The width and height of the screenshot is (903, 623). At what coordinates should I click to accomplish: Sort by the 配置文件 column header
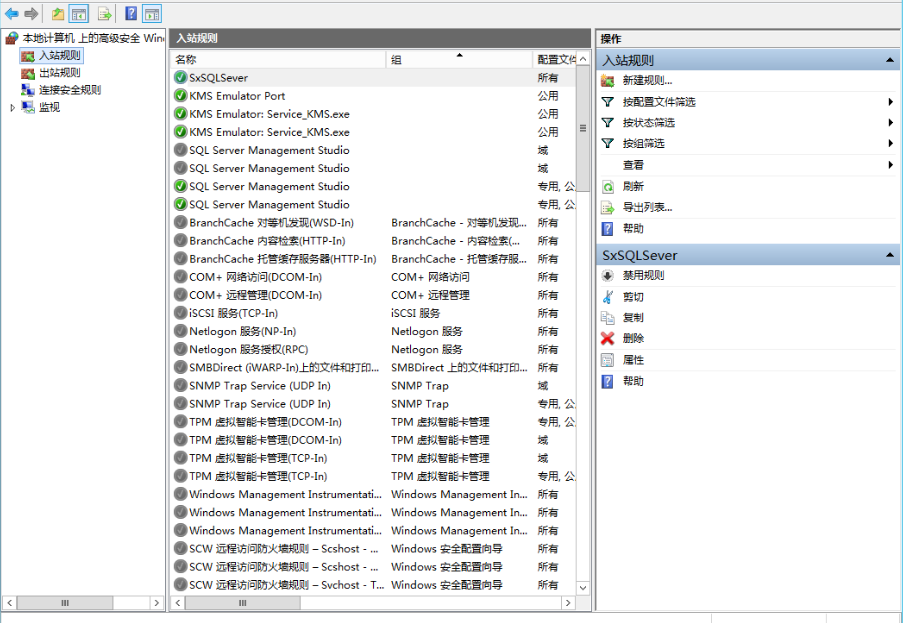pyautogui.click(x=555, y=59)
